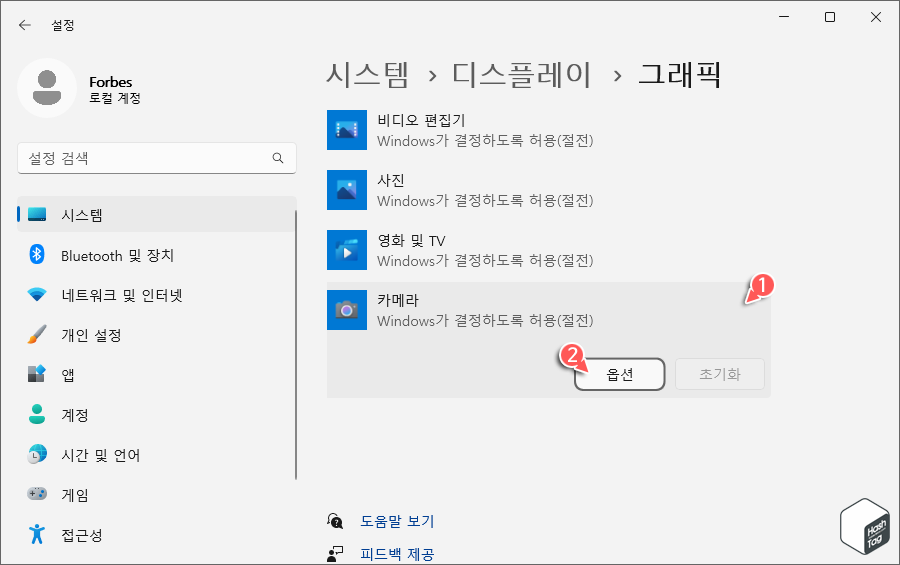Image resolution: width=900 pixels, height=565 pixels.
Task: Click the disabled 초기화 button
Action: click(x=720, y=374)
